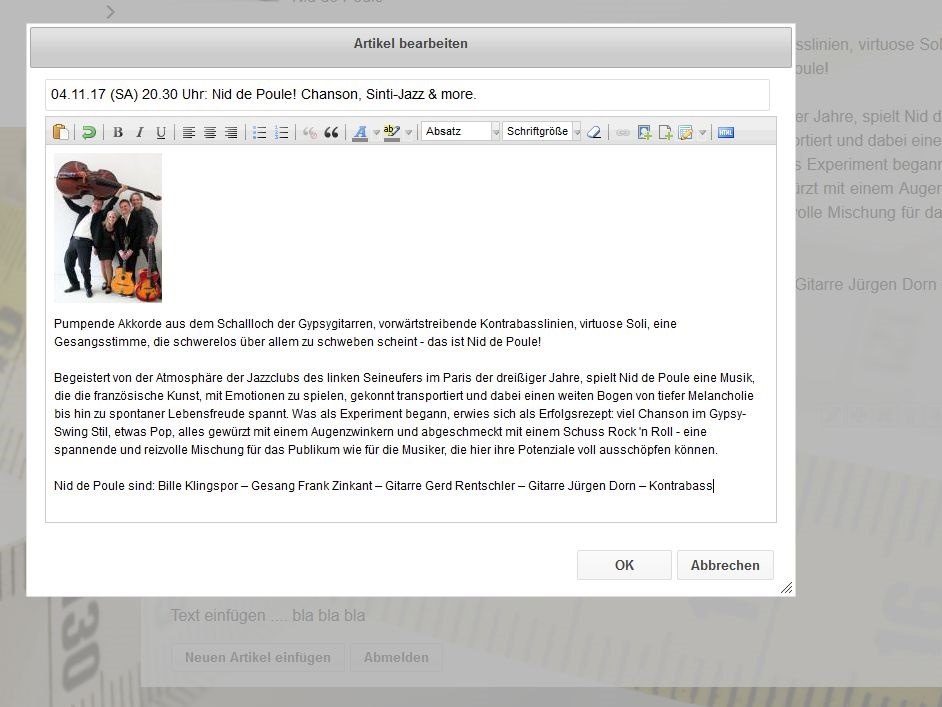942x707 pixels.
Task: Align text to the left
Action: [188, 132]
